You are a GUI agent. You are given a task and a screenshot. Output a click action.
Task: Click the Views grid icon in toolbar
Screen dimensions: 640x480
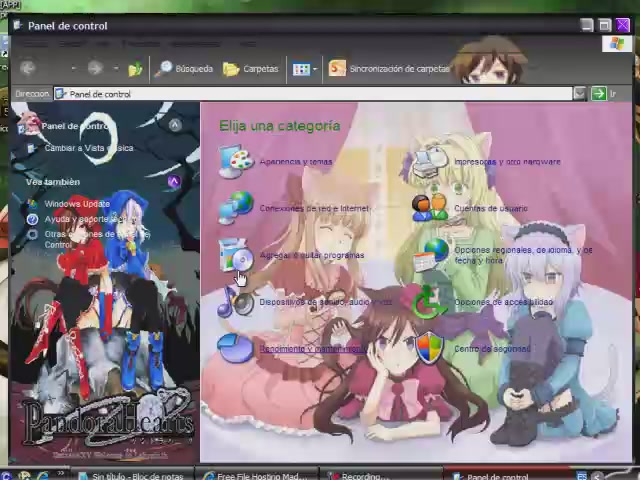tap(301, 69)
